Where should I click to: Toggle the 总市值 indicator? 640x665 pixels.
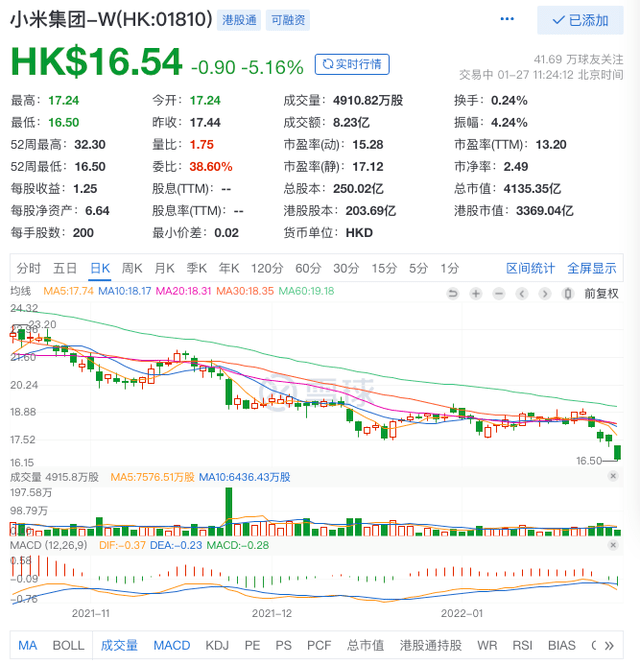click(x=365, y=645)
